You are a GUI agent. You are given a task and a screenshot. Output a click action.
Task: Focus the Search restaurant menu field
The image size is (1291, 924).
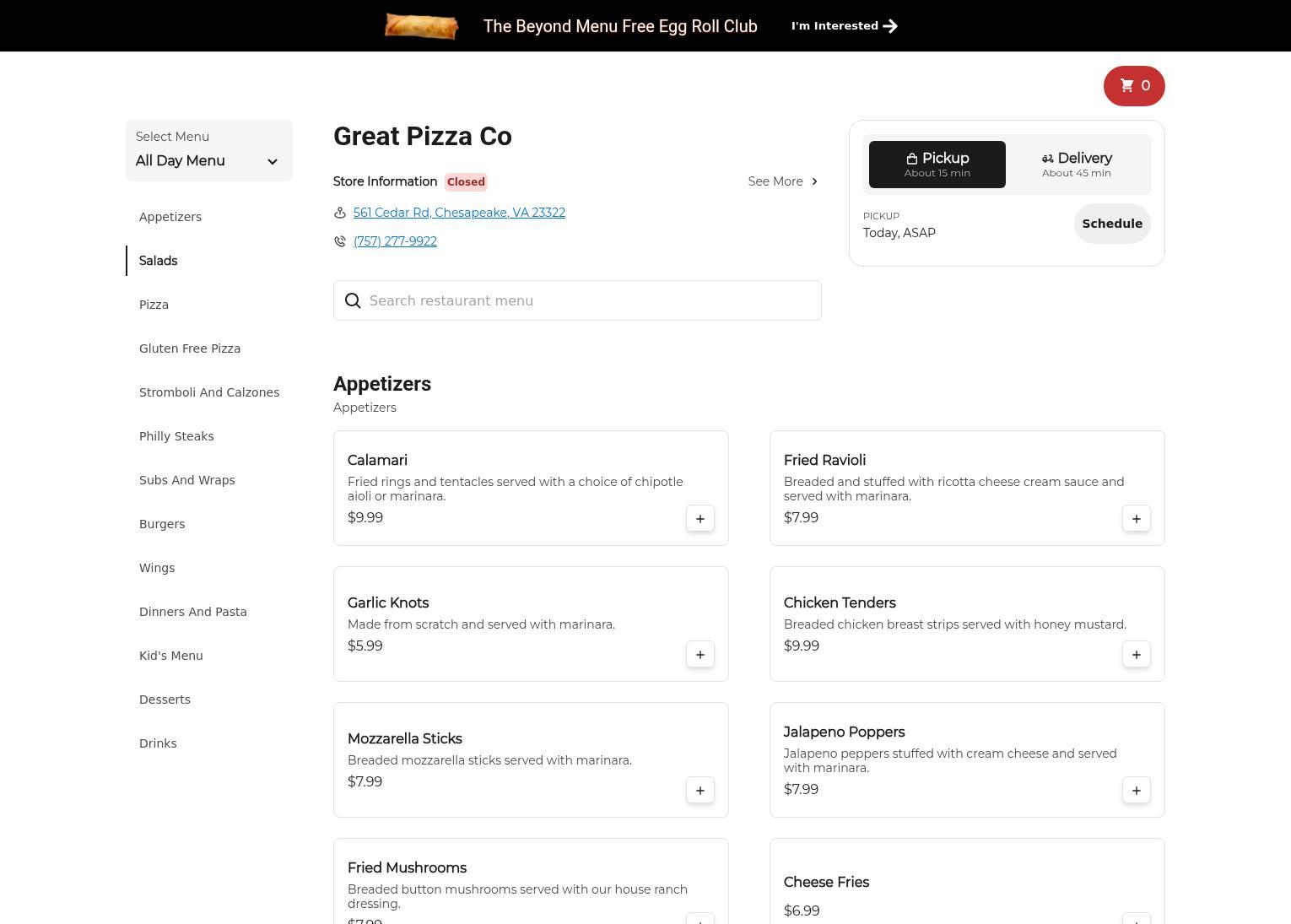[x=591, y=300]
